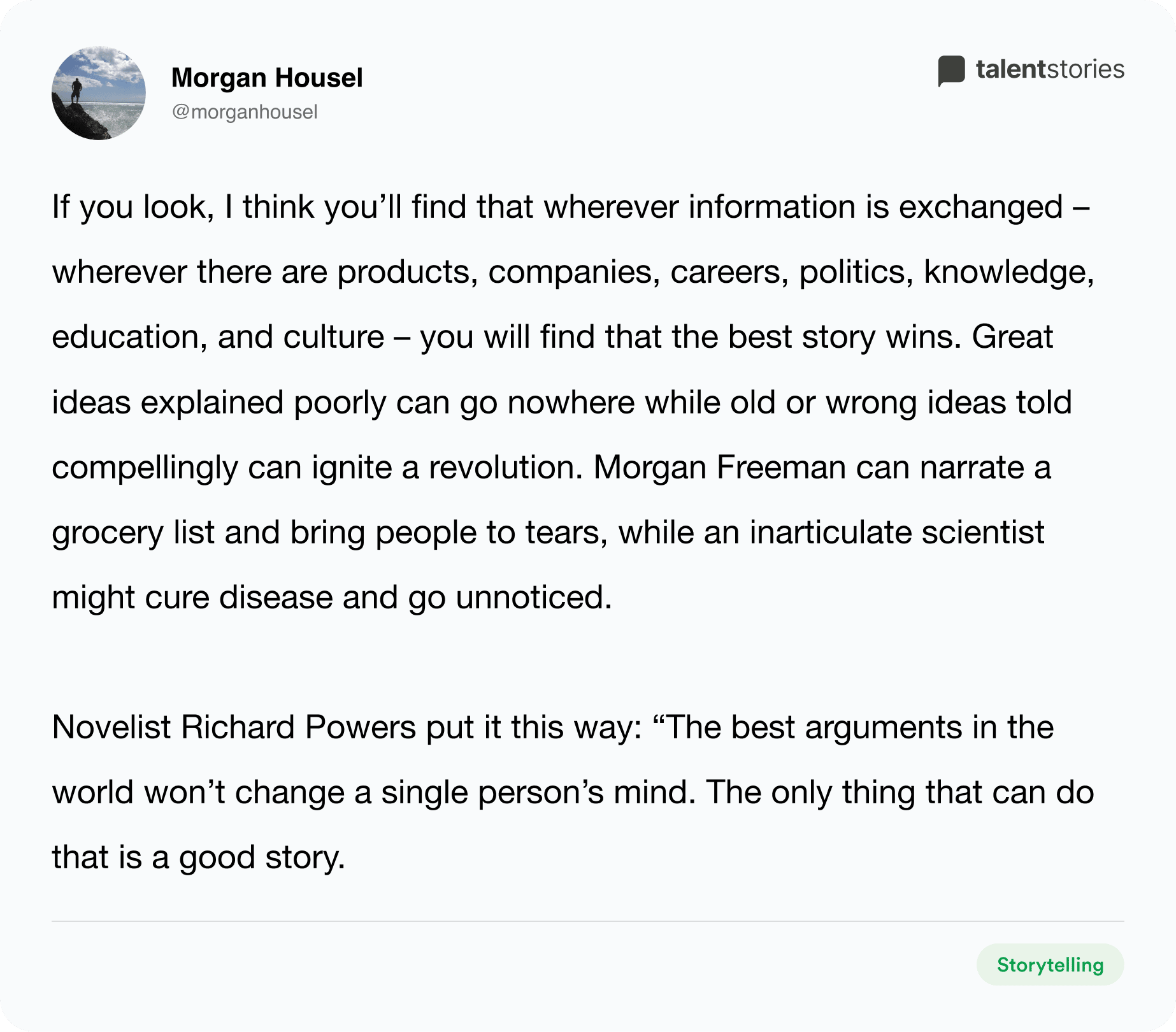The height and width of the screenshot is (1032, 1176).
Task: Click the bold "talent" logo text
Action: 1011,69
